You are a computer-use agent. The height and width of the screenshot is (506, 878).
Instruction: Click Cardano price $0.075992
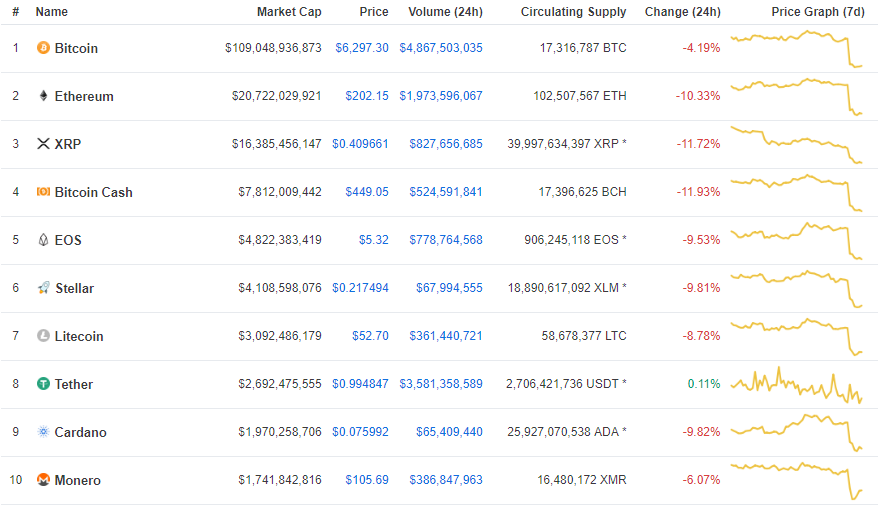pyautogui.click(x=360, y=432)
